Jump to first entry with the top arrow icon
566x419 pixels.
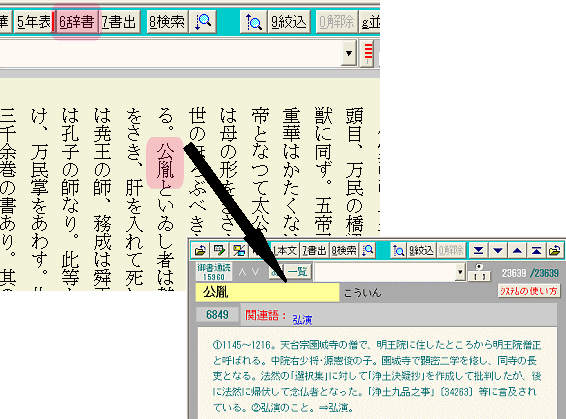coord(536,250)
